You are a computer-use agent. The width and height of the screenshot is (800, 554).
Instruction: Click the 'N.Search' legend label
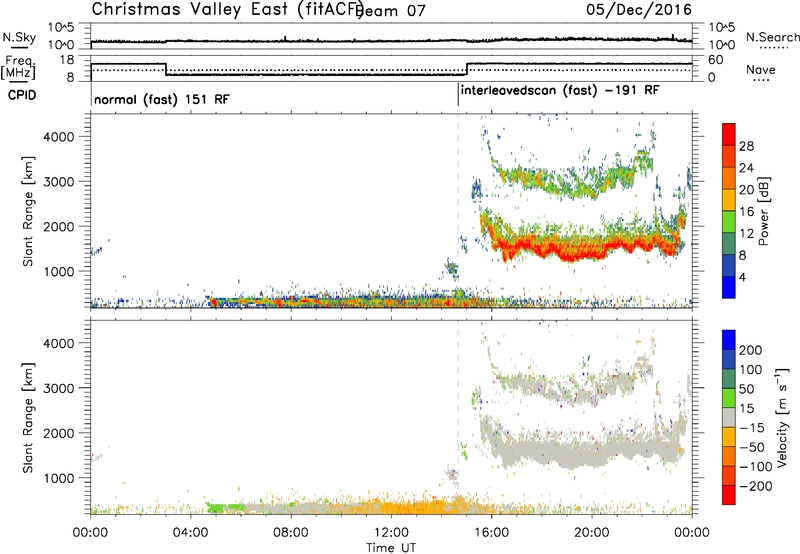point(772,37)
